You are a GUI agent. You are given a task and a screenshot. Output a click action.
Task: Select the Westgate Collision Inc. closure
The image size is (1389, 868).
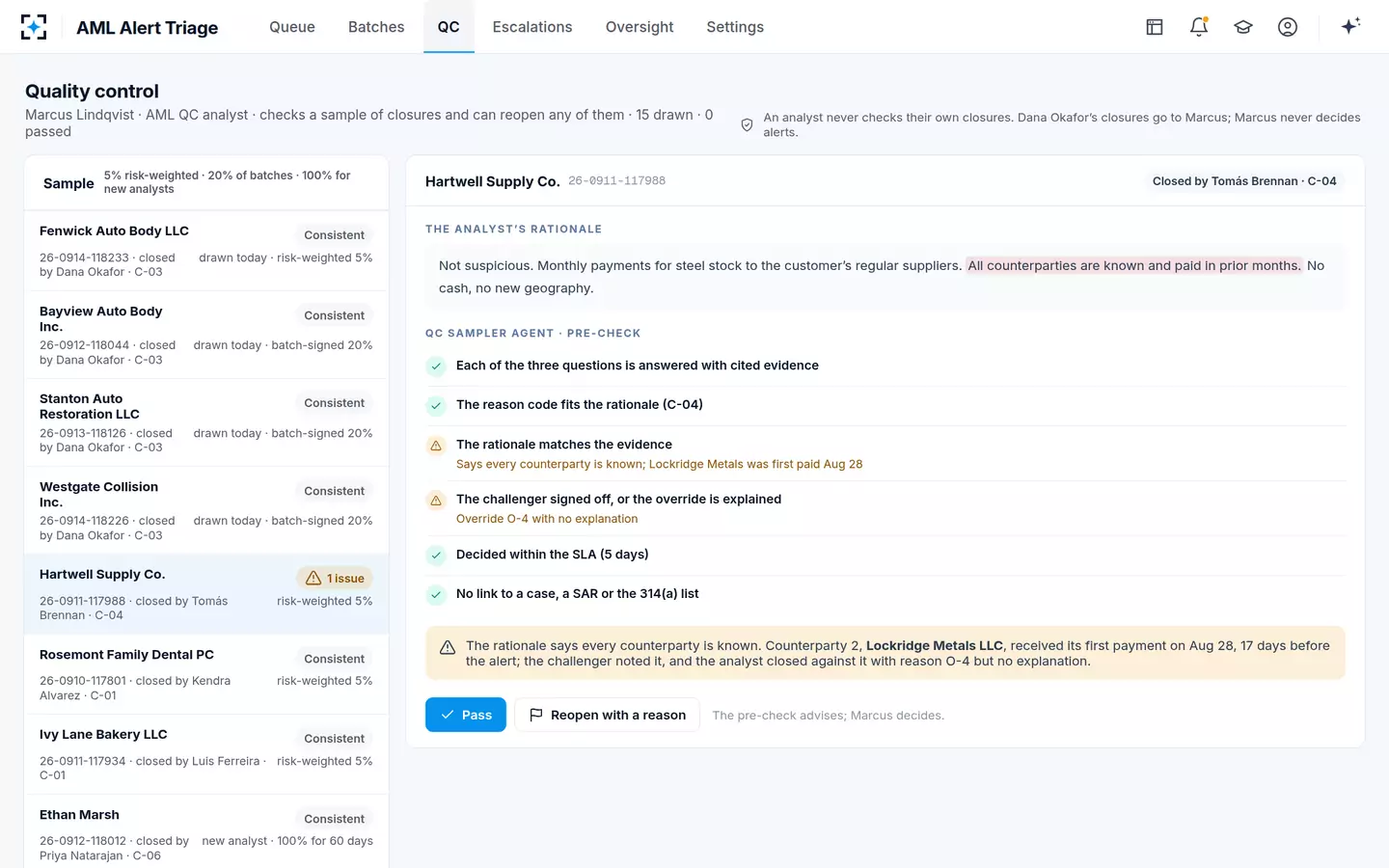pos(206,510)
